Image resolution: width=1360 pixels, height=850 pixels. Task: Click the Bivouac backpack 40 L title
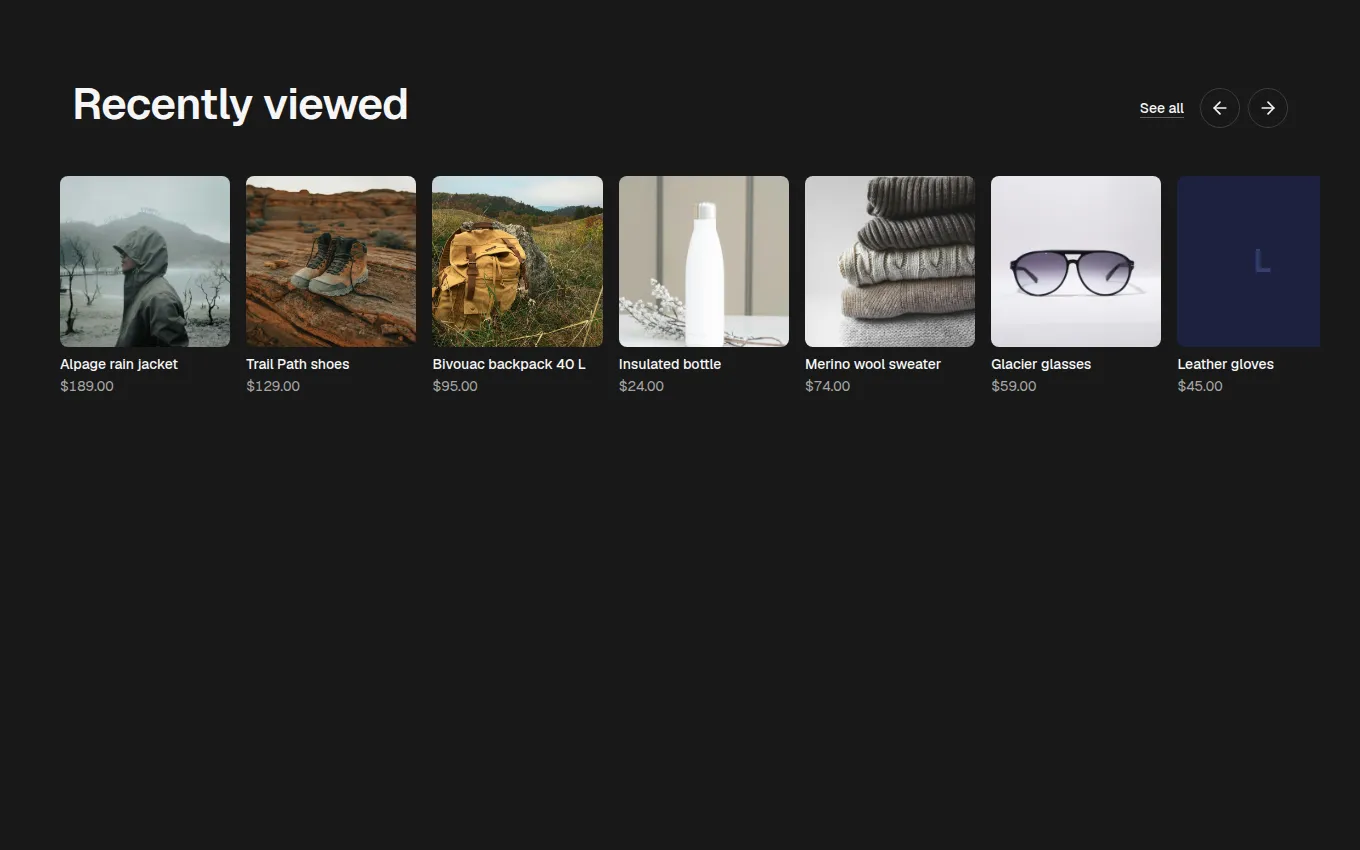[509, 364]
